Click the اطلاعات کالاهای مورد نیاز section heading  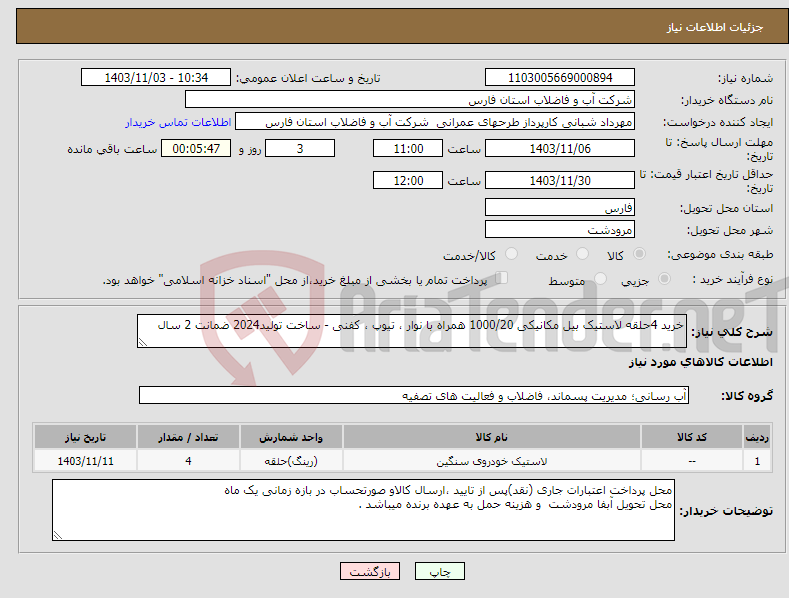point(700,362)
